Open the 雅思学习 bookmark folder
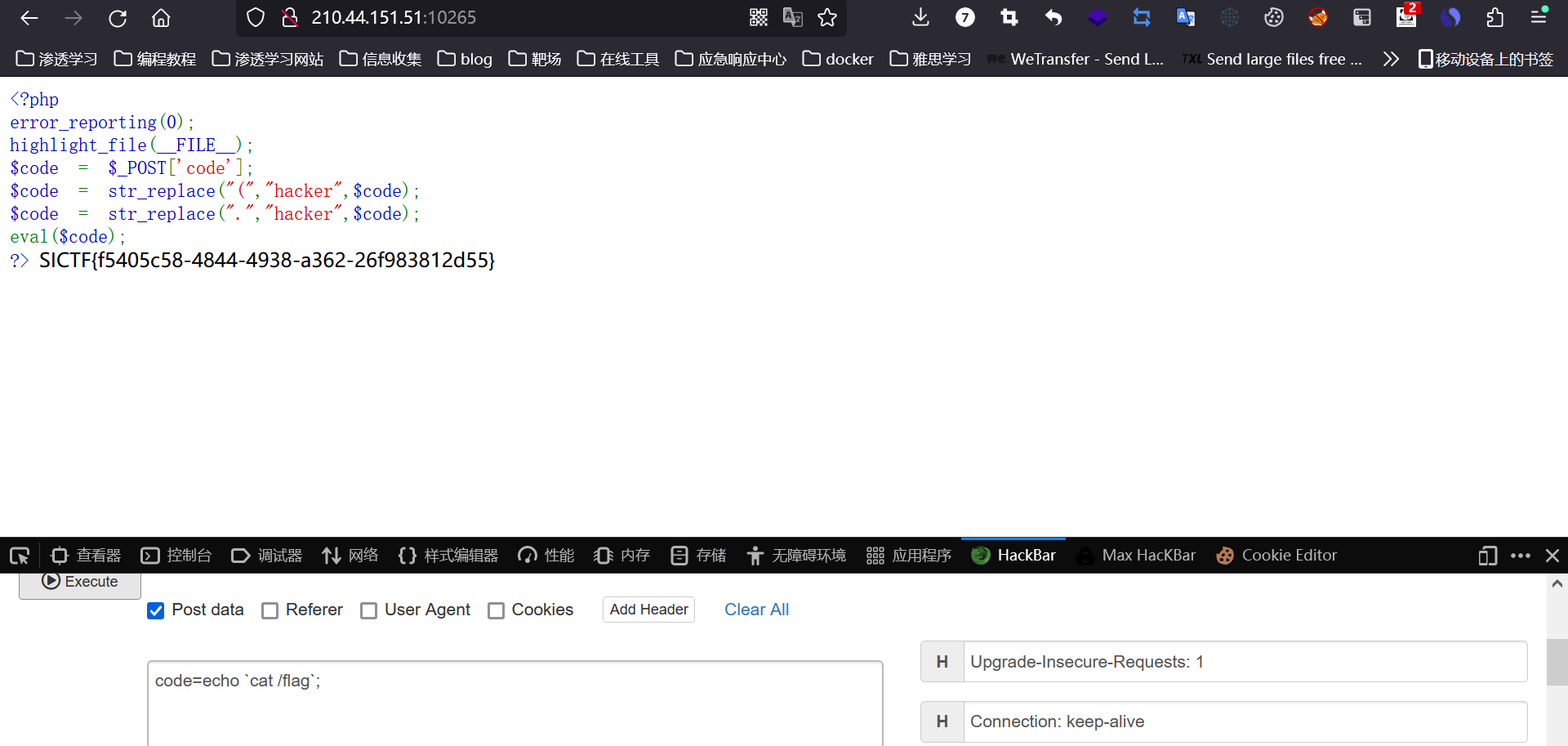 (931, 59)
